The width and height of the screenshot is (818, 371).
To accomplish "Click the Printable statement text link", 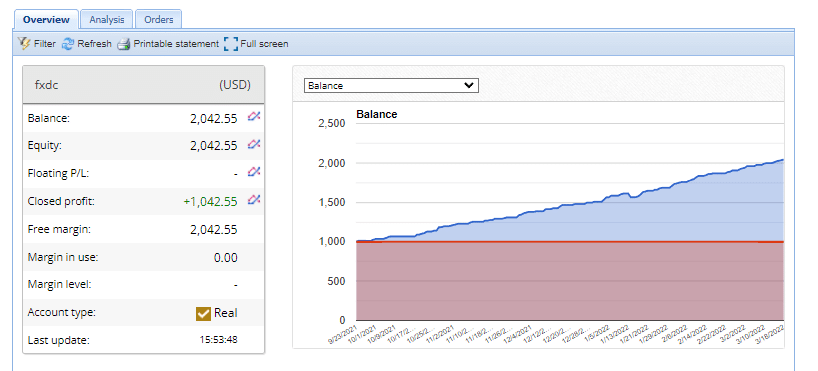I will pos(176,44).
